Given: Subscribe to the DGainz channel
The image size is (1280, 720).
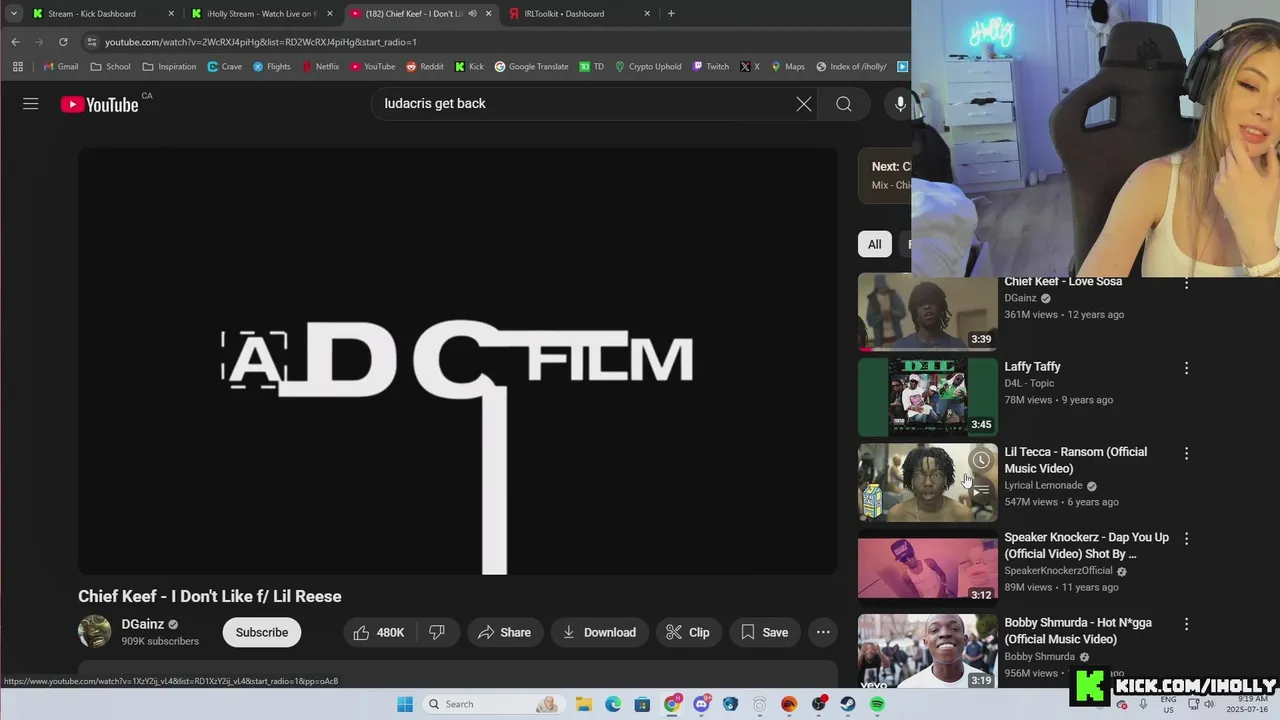Looking at the screenshot, I should click(x=262, y=632).
